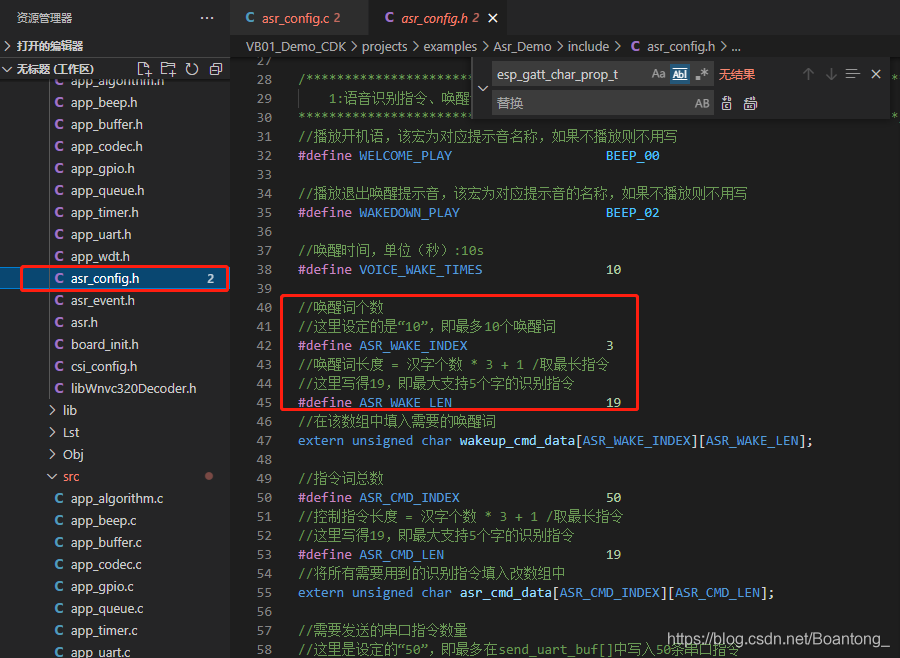Open app_queue.h file

click(x=115, y=191)
